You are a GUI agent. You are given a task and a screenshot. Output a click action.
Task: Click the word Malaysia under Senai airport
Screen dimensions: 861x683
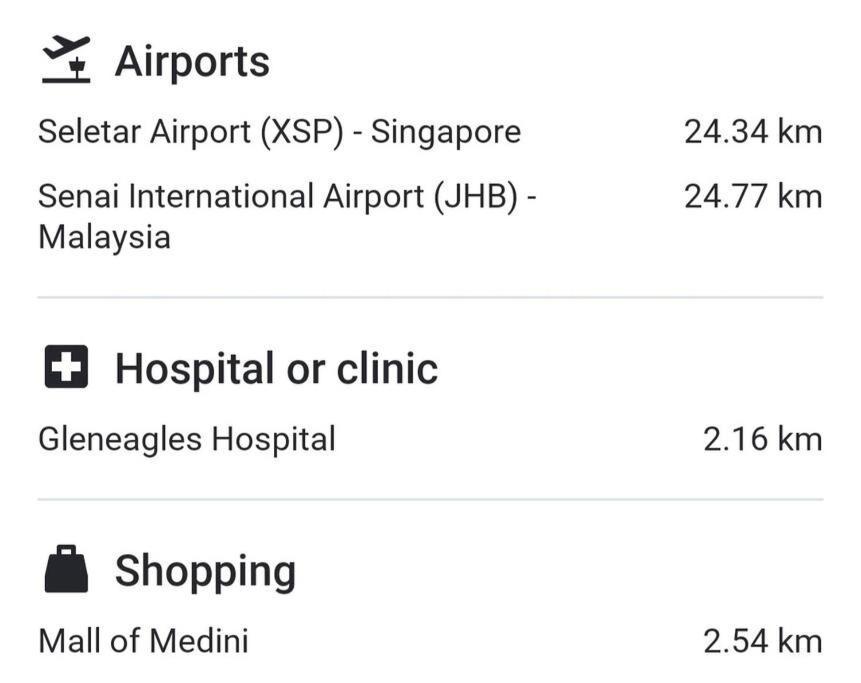(x=104, y=238)
